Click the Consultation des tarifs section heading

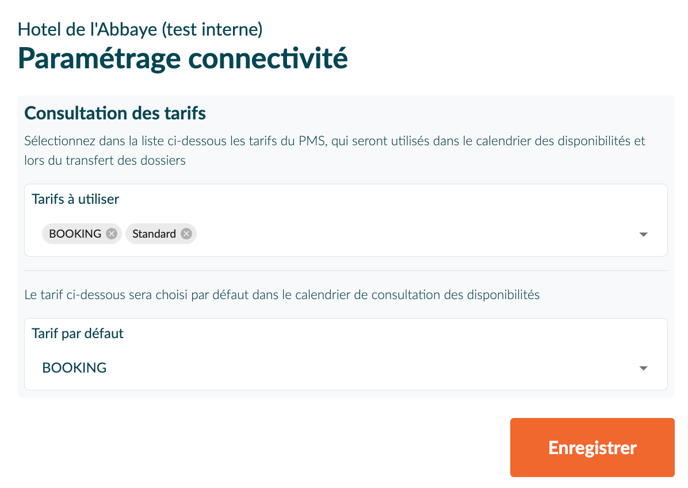114,113
